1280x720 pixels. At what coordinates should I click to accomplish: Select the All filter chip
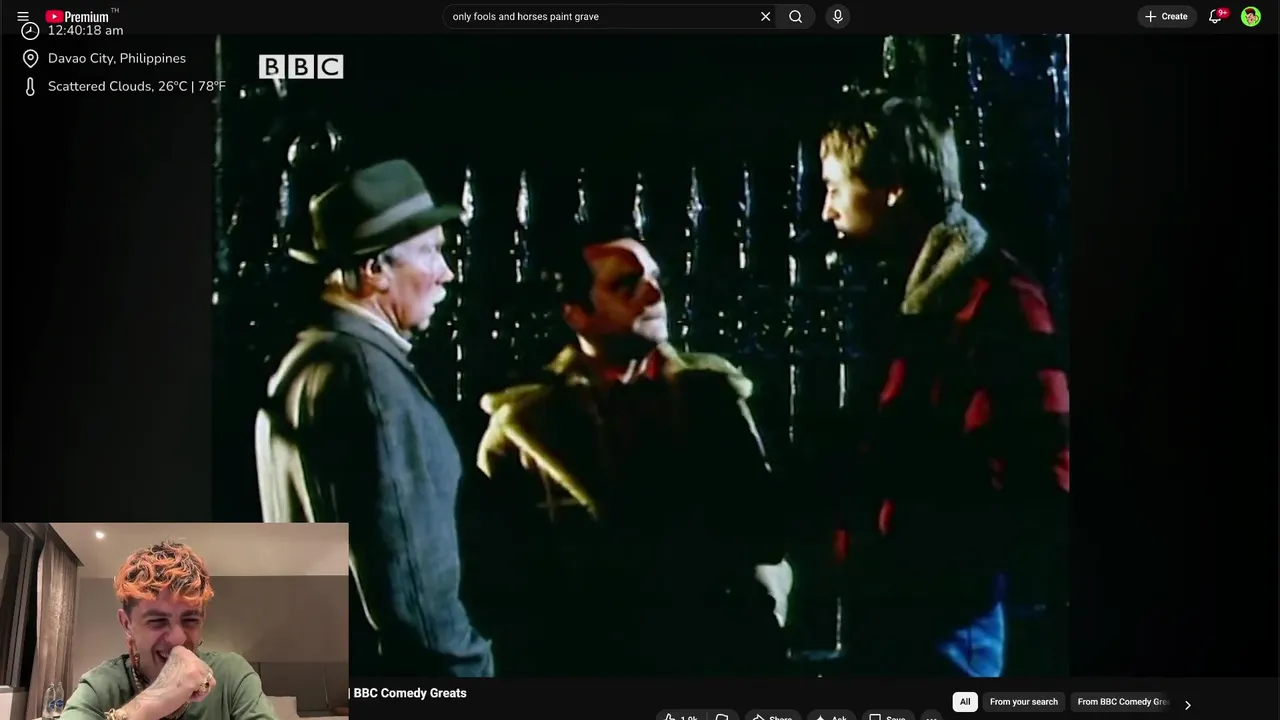(965, 702)
